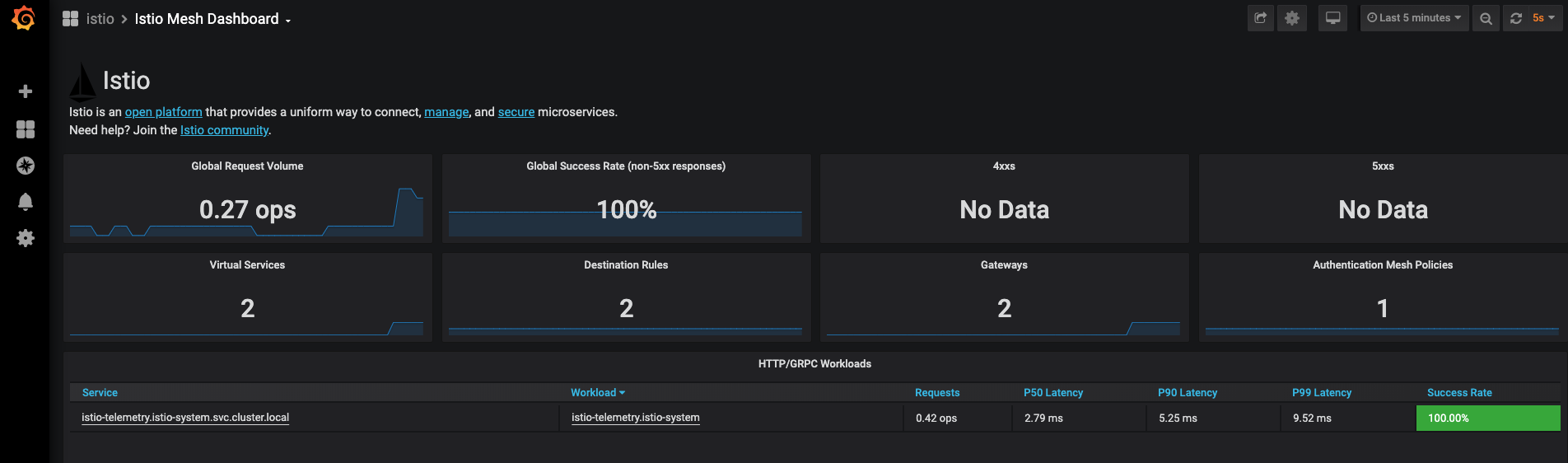The image size is (1568, 463).
Task: Click the Global Success Rate panel title
Action: click(626, 166)
